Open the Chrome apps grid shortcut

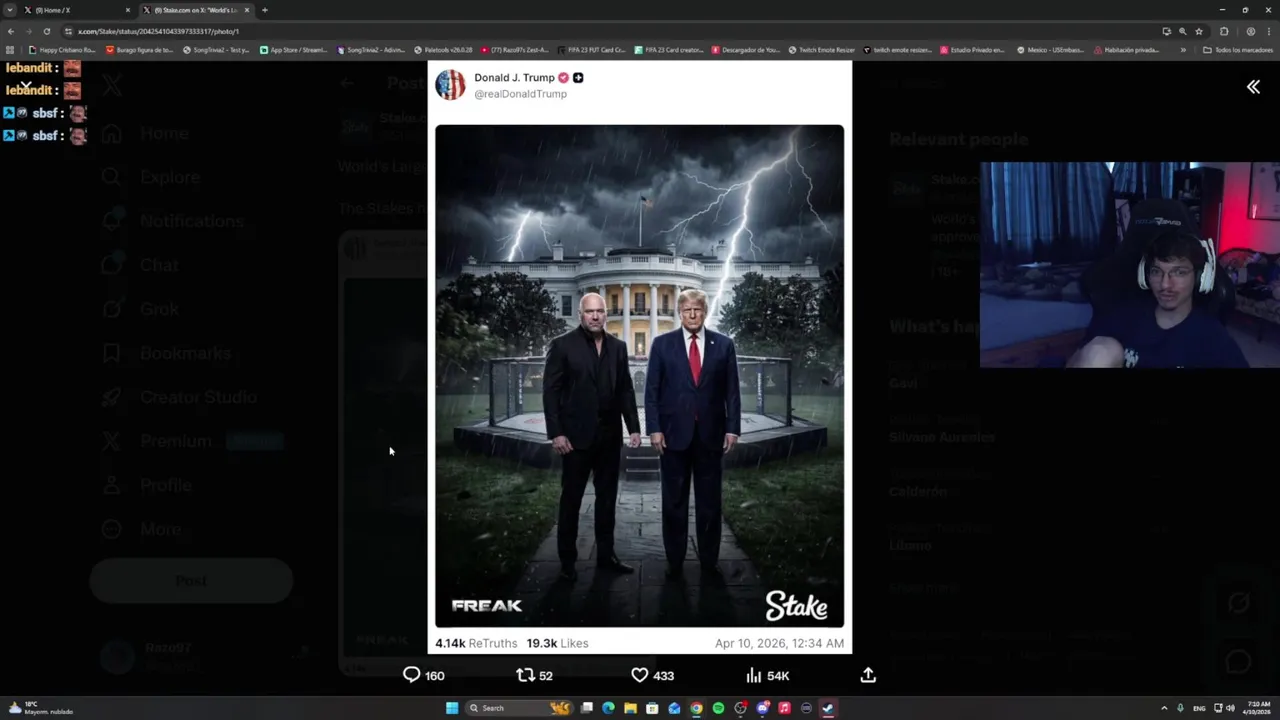point(10,50)
